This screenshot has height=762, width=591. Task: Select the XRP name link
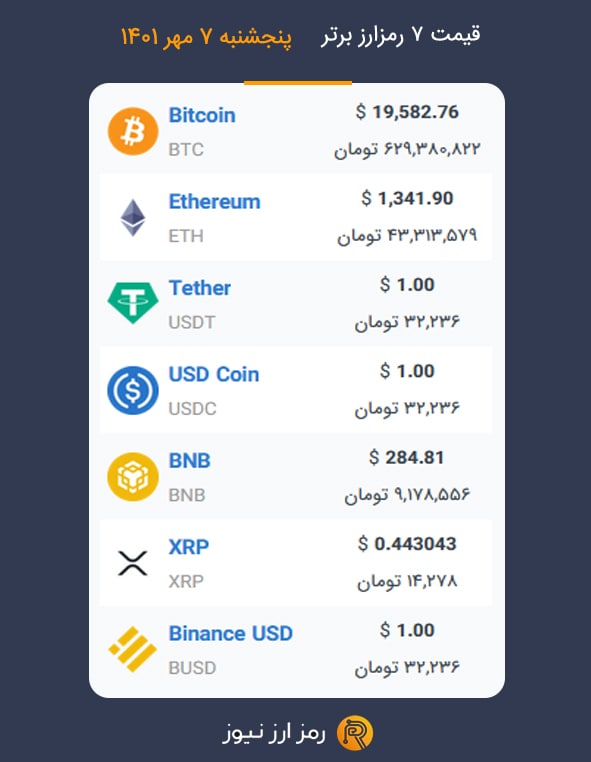click(x=189, y=547)
